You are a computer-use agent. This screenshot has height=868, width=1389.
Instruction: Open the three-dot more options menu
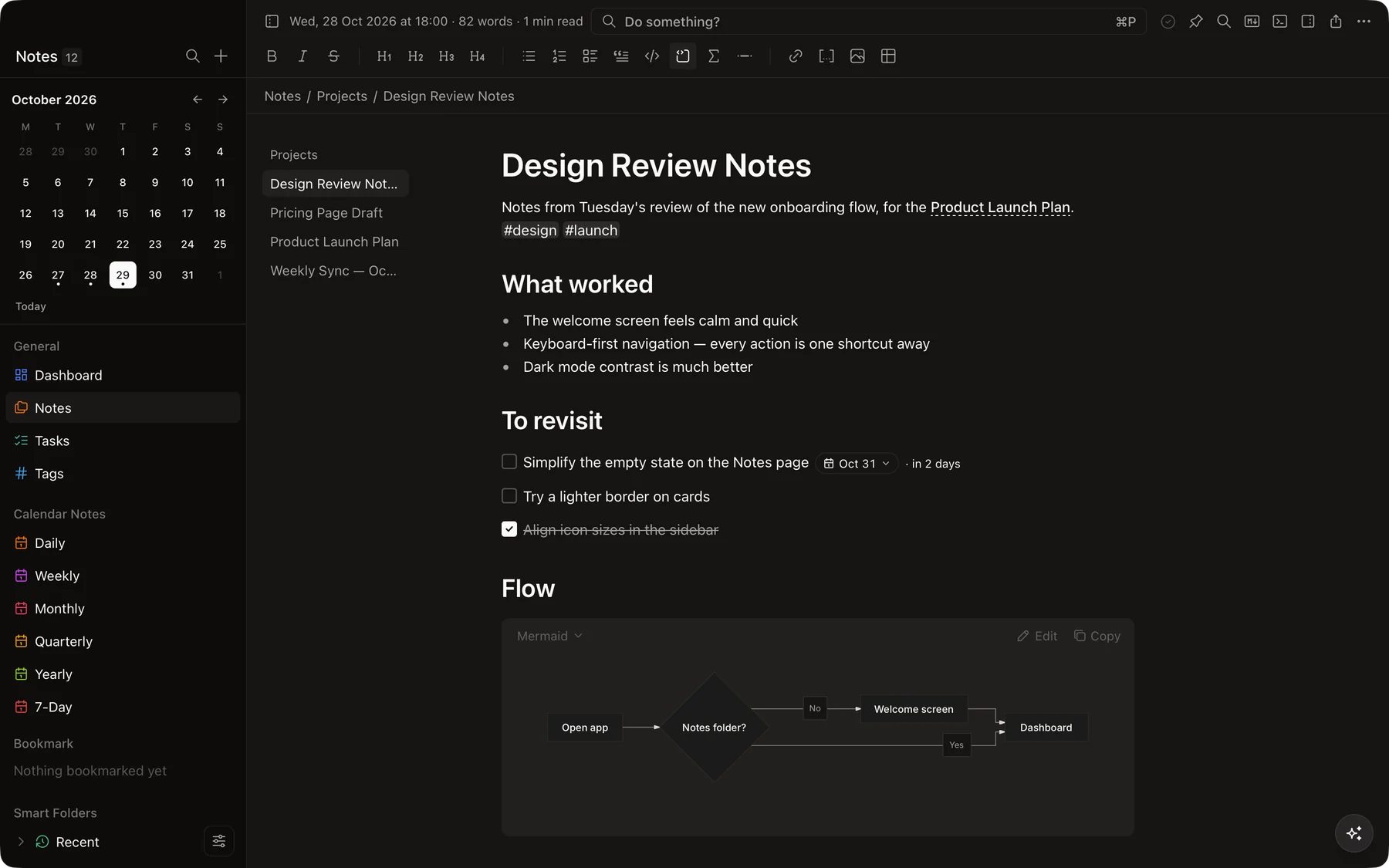point(1364,22)
